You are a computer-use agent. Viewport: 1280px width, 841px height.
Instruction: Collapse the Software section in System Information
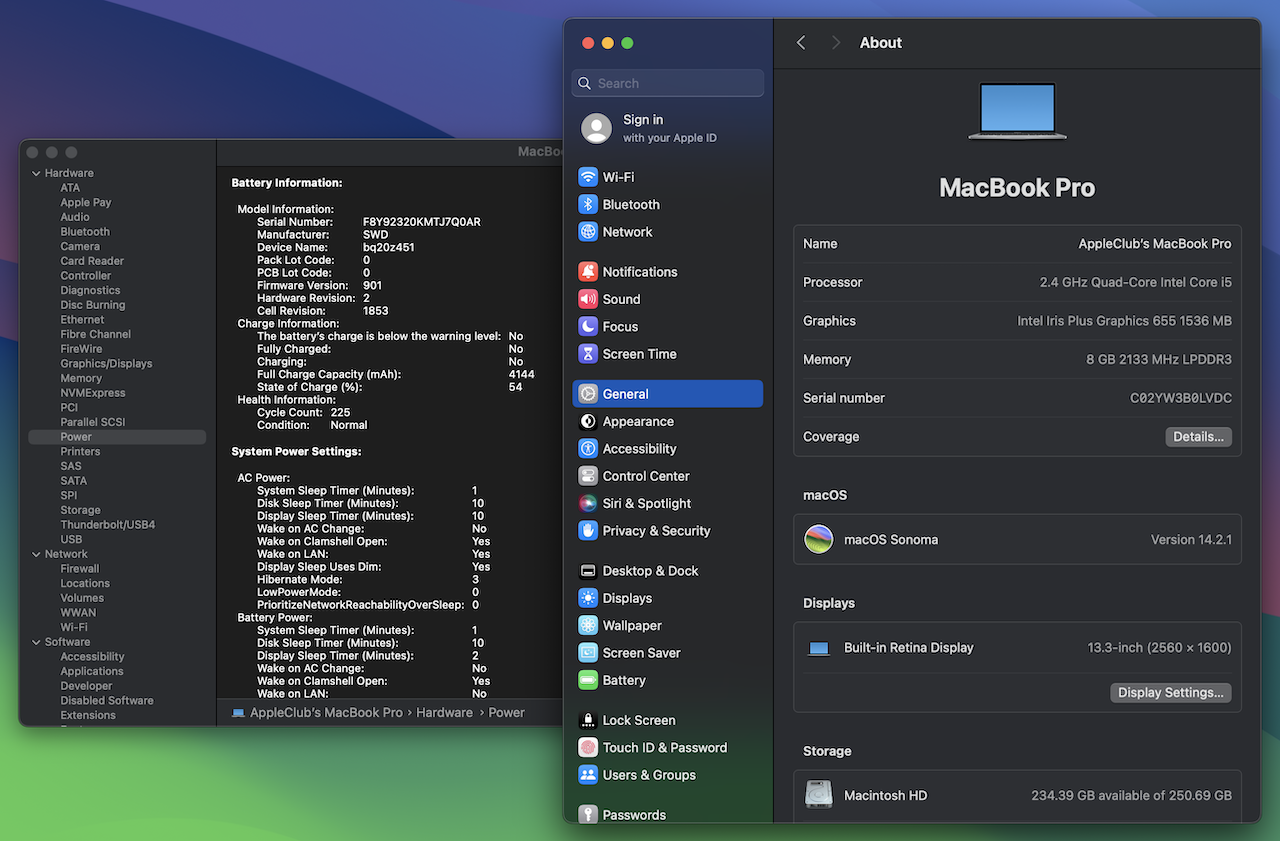36,642
